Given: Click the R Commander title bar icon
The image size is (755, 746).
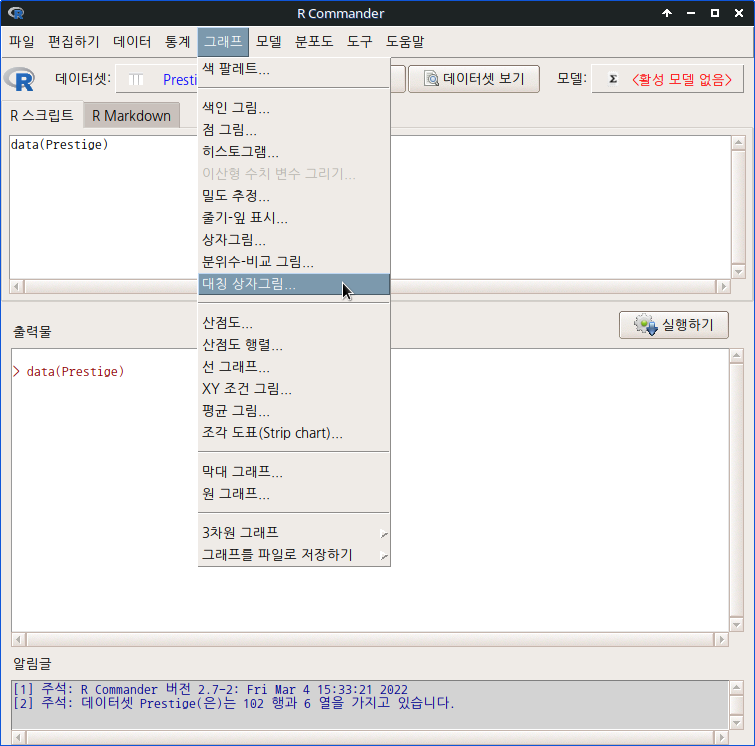Looking at the screenshot, I should click(x=16, y=13).
